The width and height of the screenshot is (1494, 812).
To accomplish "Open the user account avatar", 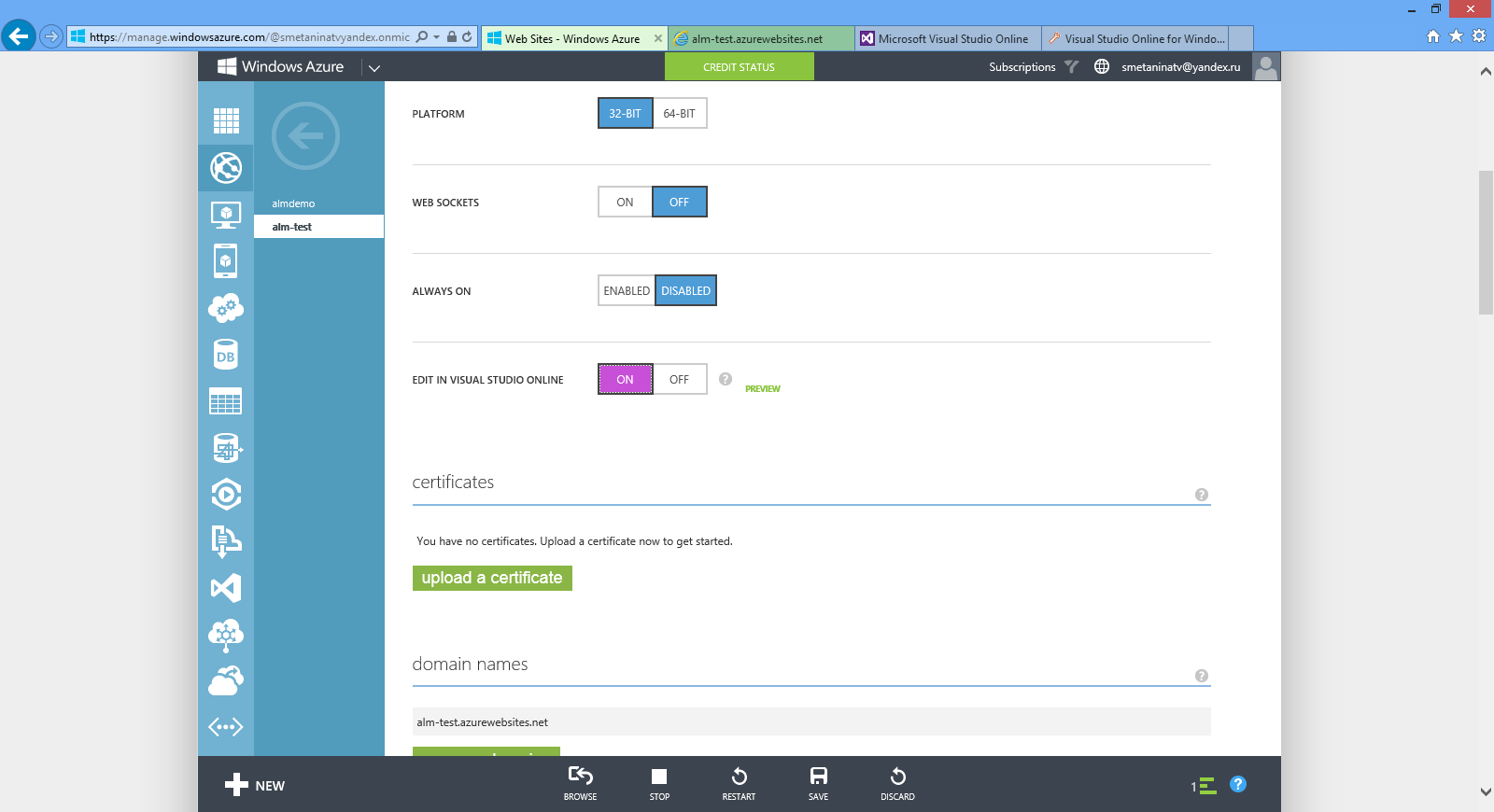I will click(1265, 67).
